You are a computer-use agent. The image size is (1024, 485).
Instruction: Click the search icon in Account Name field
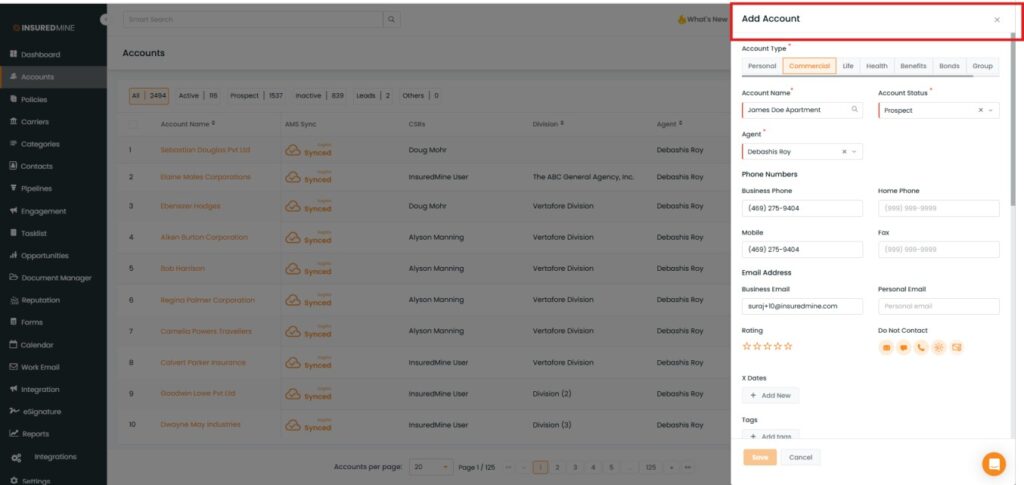point(854,110)
